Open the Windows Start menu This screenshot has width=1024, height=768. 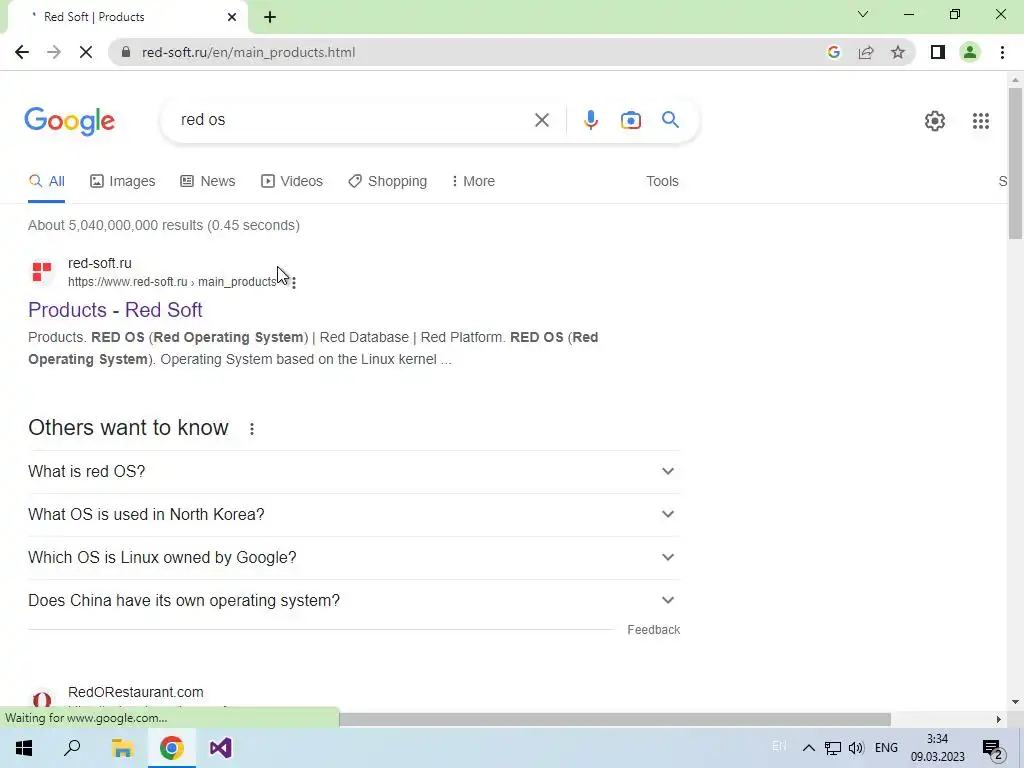(x=24, y=748)
